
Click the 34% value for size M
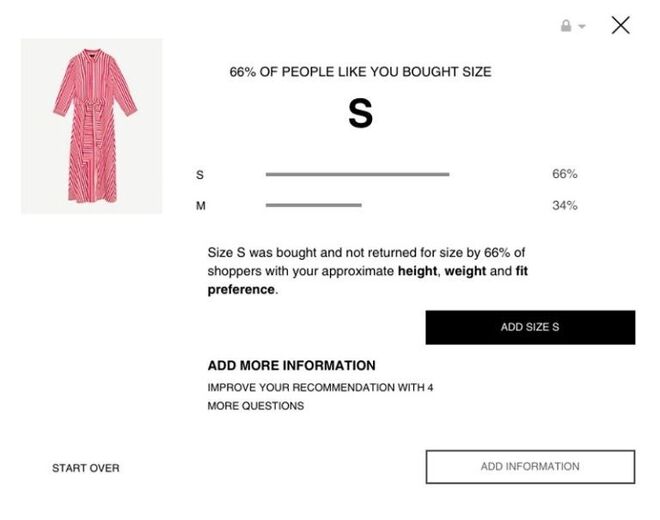564,206
